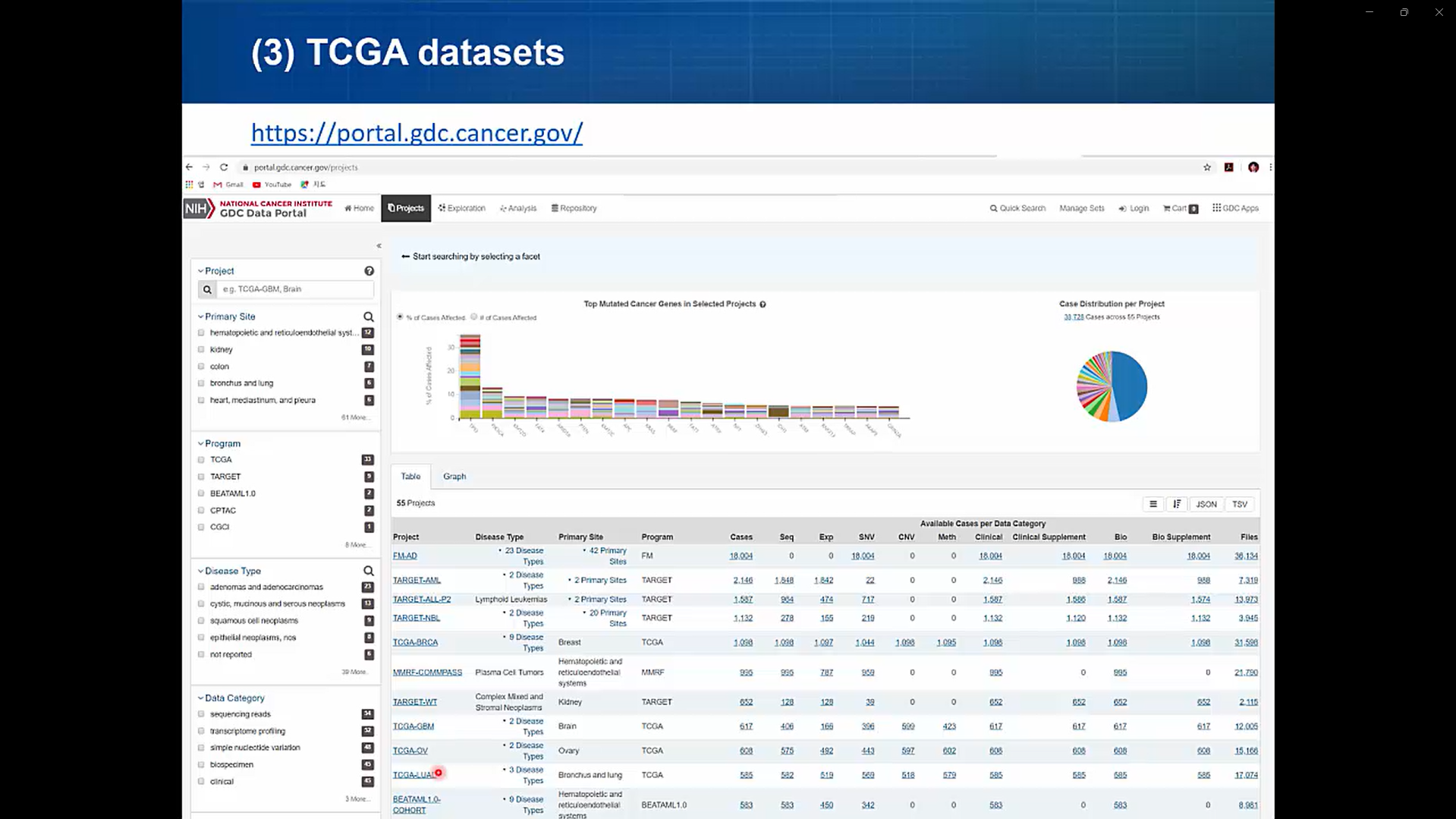Viewport: 1456px width, 819px height.
Task: Open Manage Sets
Action: coord(1082,208)
